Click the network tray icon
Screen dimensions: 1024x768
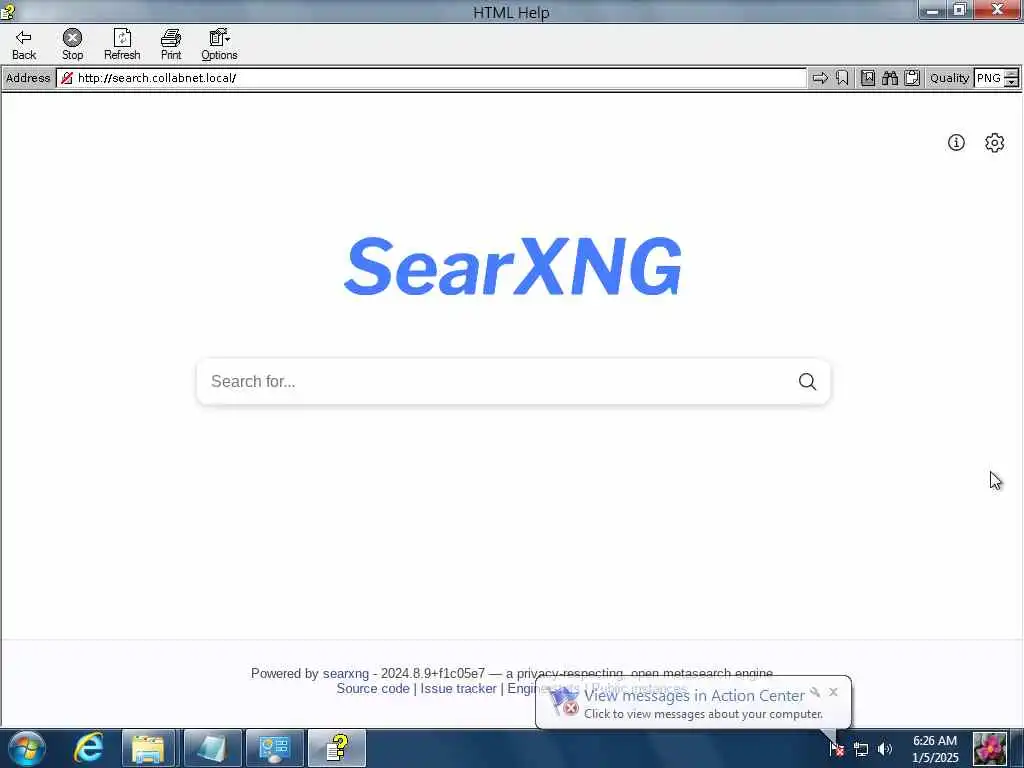coord(861,749)
